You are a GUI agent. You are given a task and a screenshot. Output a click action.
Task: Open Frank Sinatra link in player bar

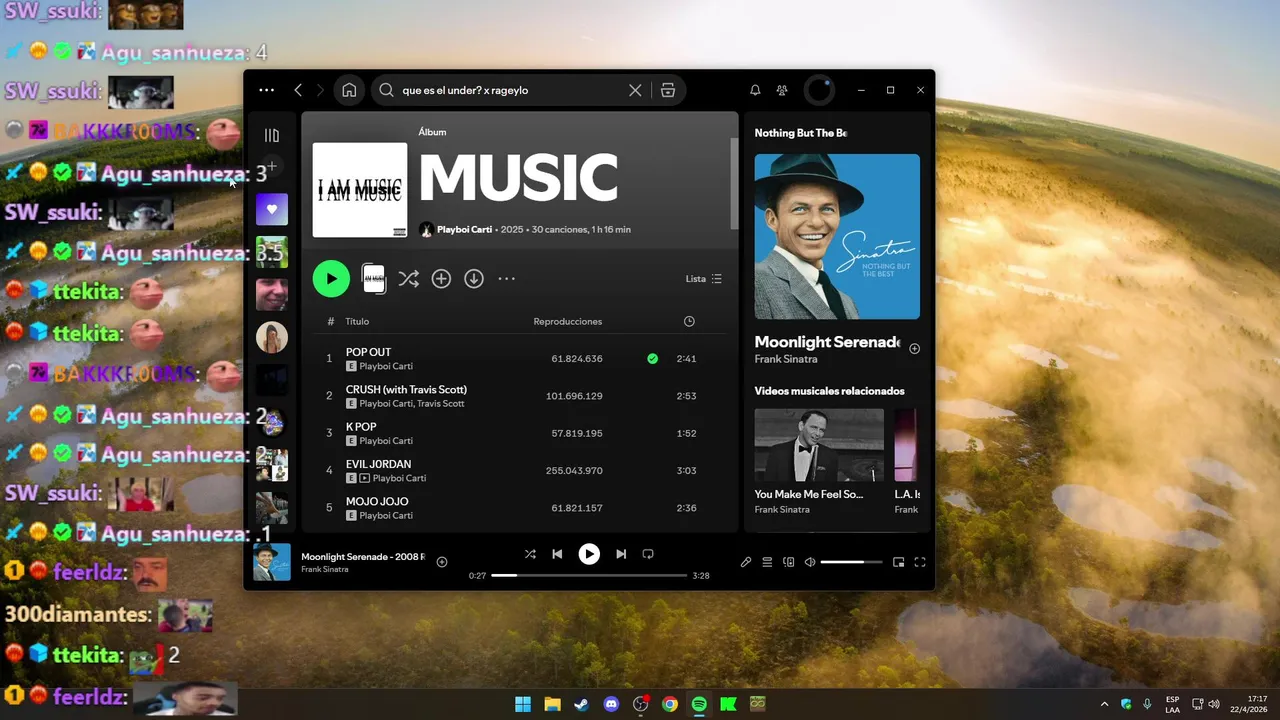click(325, 569)
